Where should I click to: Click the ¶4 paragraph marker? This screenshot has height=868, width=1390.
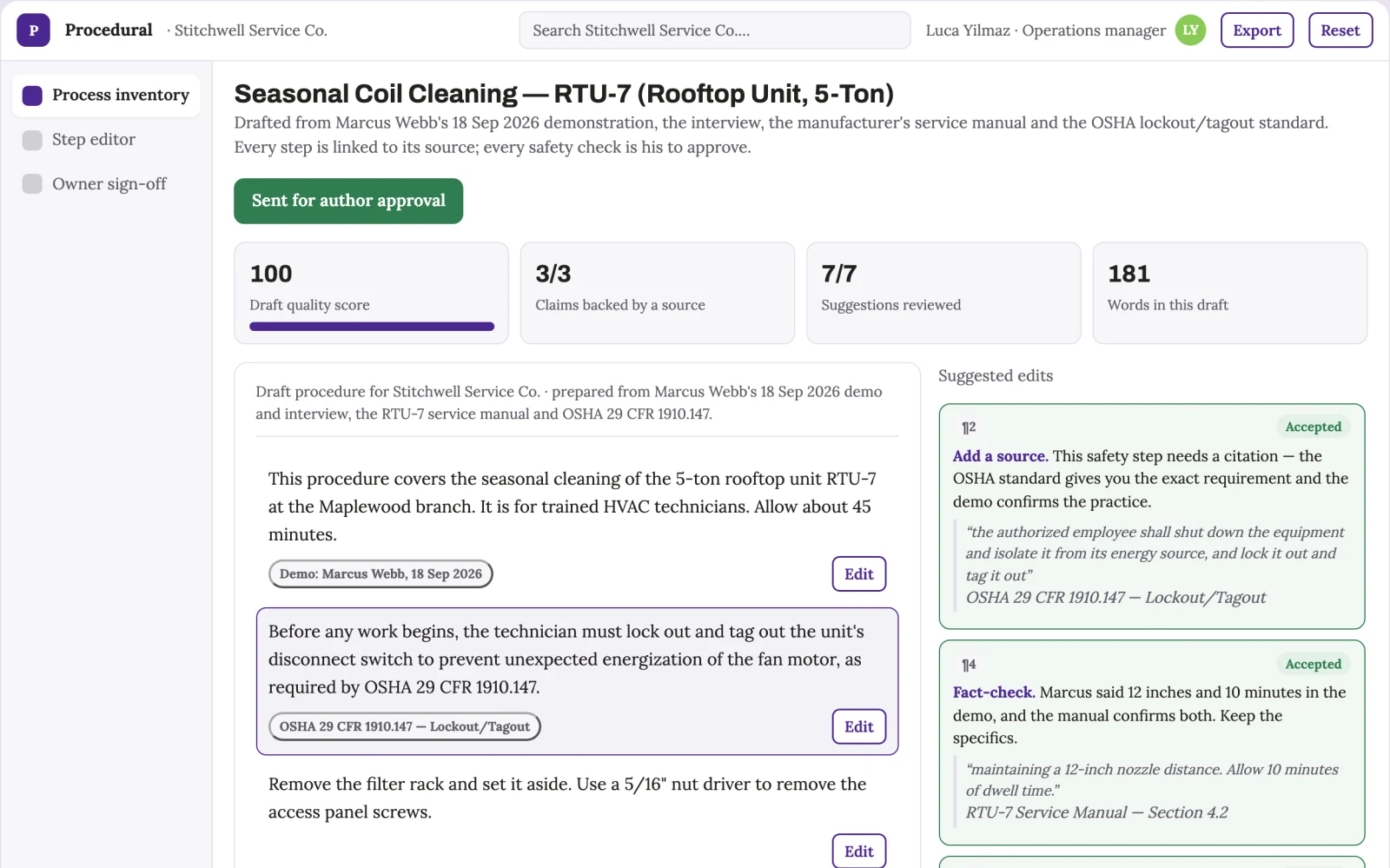tap(969, 665)
